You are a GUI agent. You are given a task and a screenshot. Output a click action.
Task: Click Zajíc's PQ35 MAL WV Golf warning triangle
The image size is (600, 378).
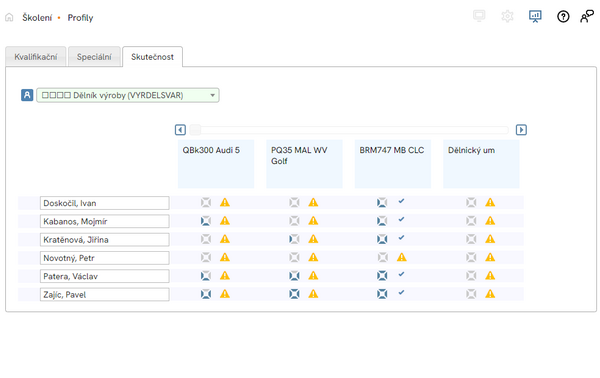tap(313, 294)
